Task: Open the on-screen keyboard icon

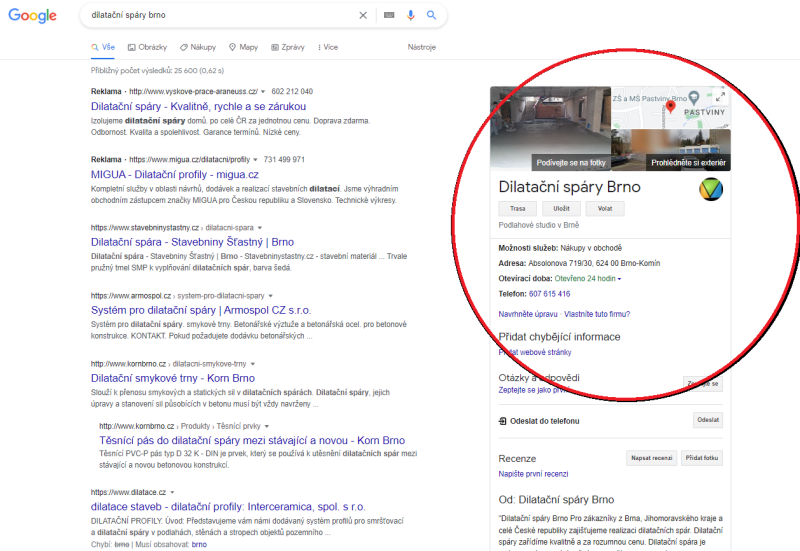Action: tap(389, 15)
